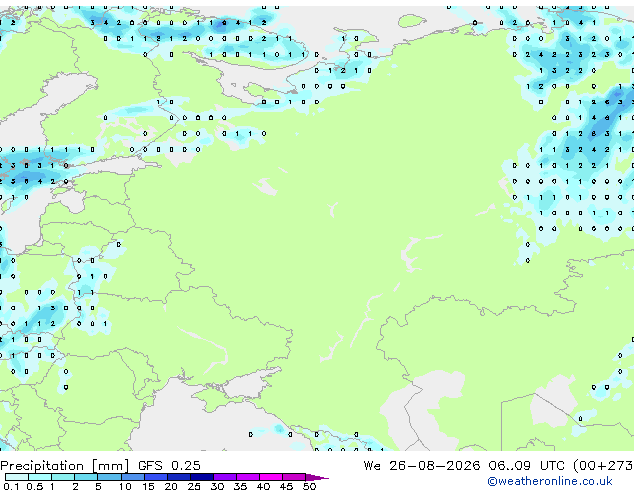Click the '0.1' legend scale label
Screen dimensions: 634x490
click(x=11, y=486)
